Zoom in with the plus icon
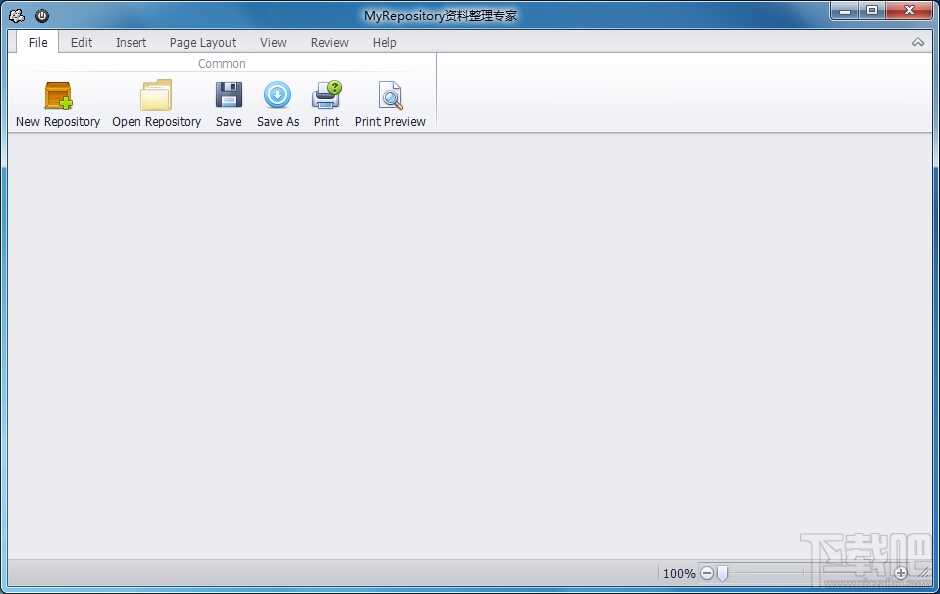940x594 pixels. (900, 574)
